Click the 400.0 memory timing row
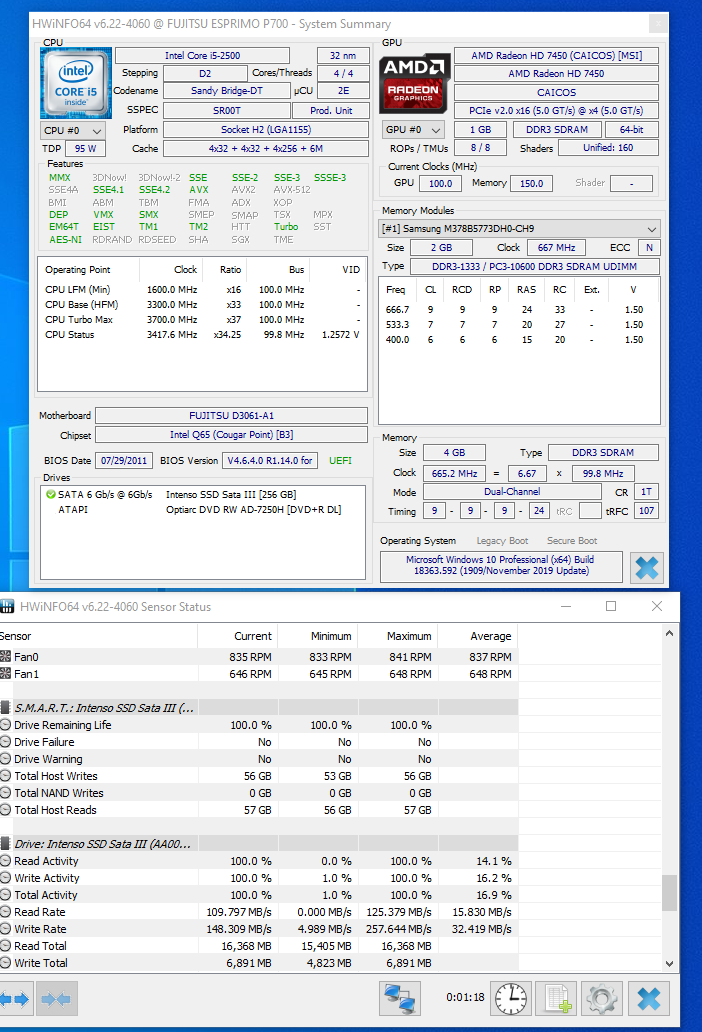702x1032 pixels. tap(519, 340)
